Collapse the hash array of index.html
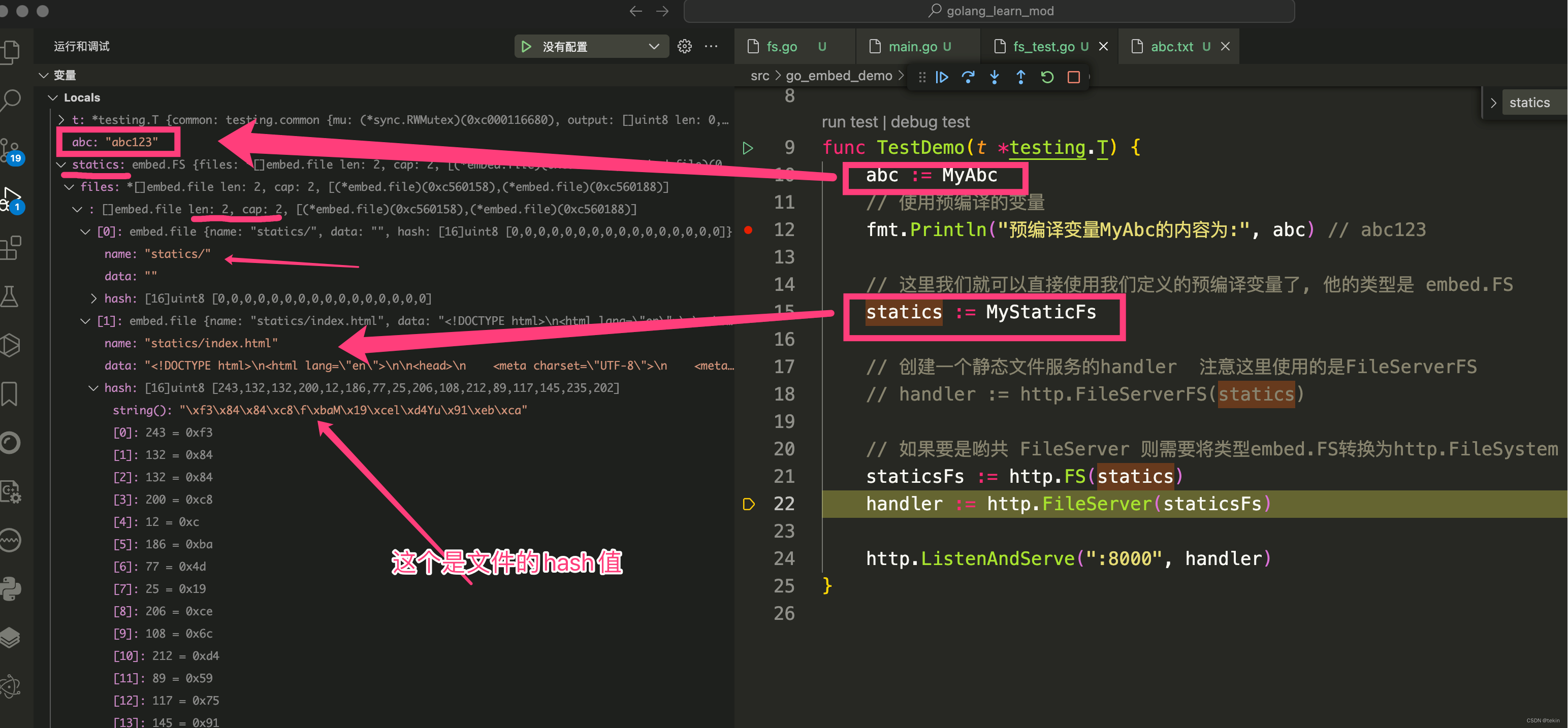 tap(93, 388)
